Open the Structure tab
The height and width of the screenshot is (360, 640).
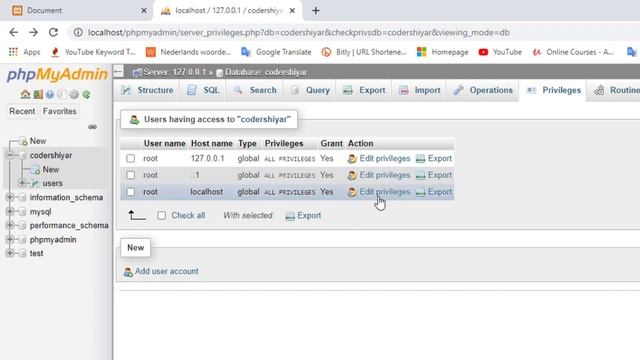pyautogui.click(x=147, y=90)
